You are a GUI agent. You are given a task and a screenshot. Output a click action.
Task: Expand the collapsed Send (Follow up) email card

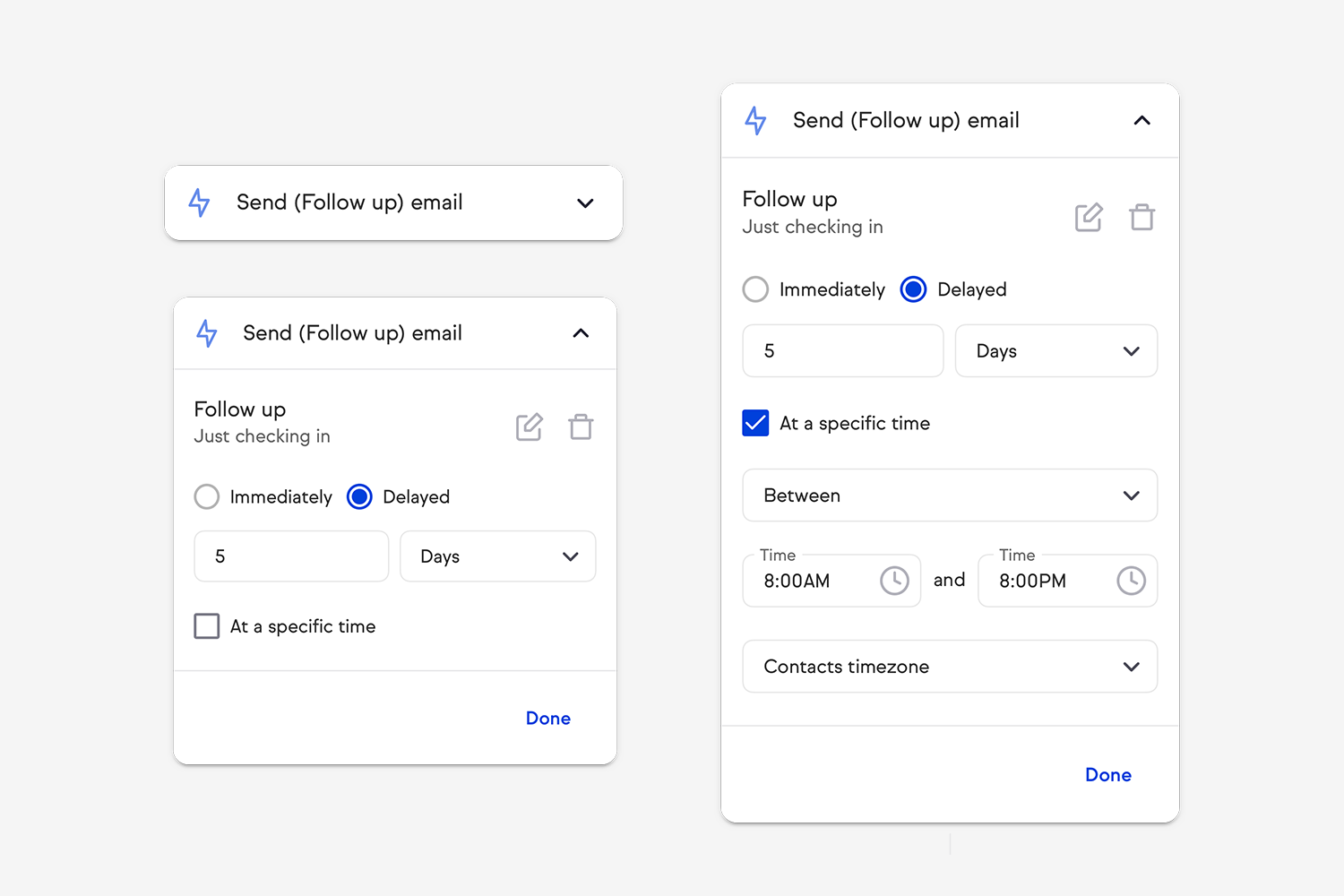[585, 203]
